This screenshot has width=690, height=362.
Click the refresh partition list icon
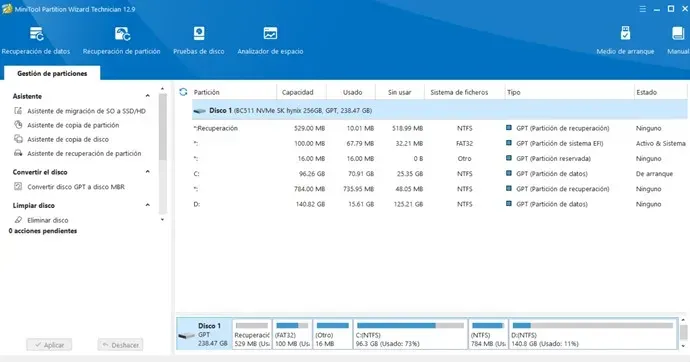coord(183,92)
